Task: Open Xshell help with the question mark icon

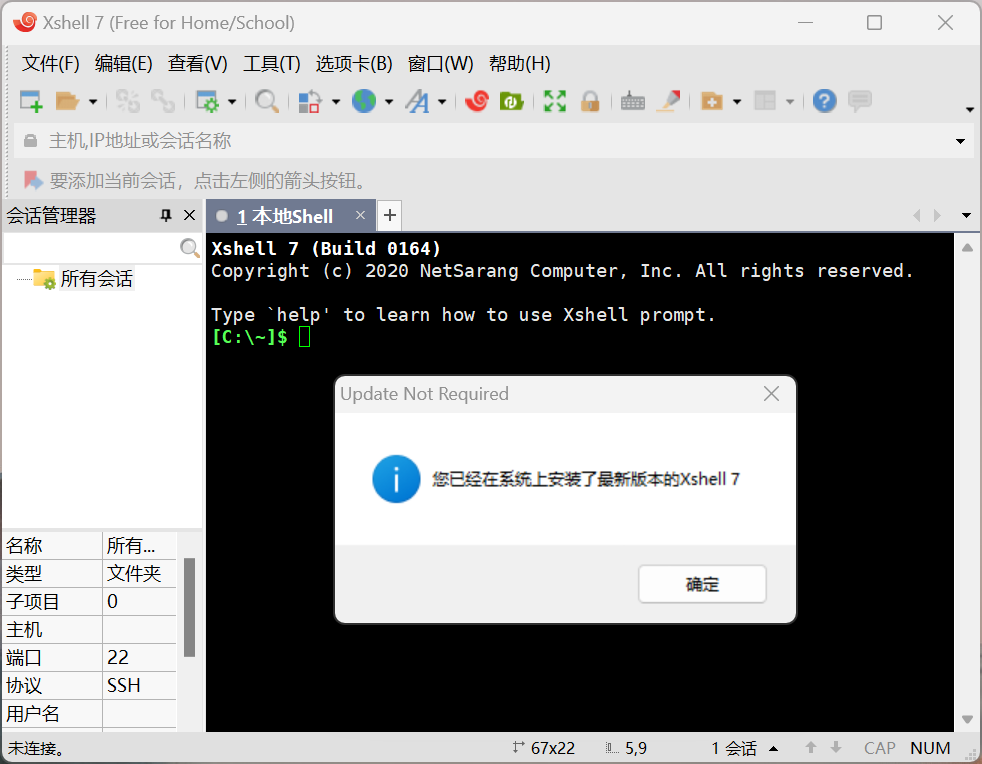Action: (824, 100)
